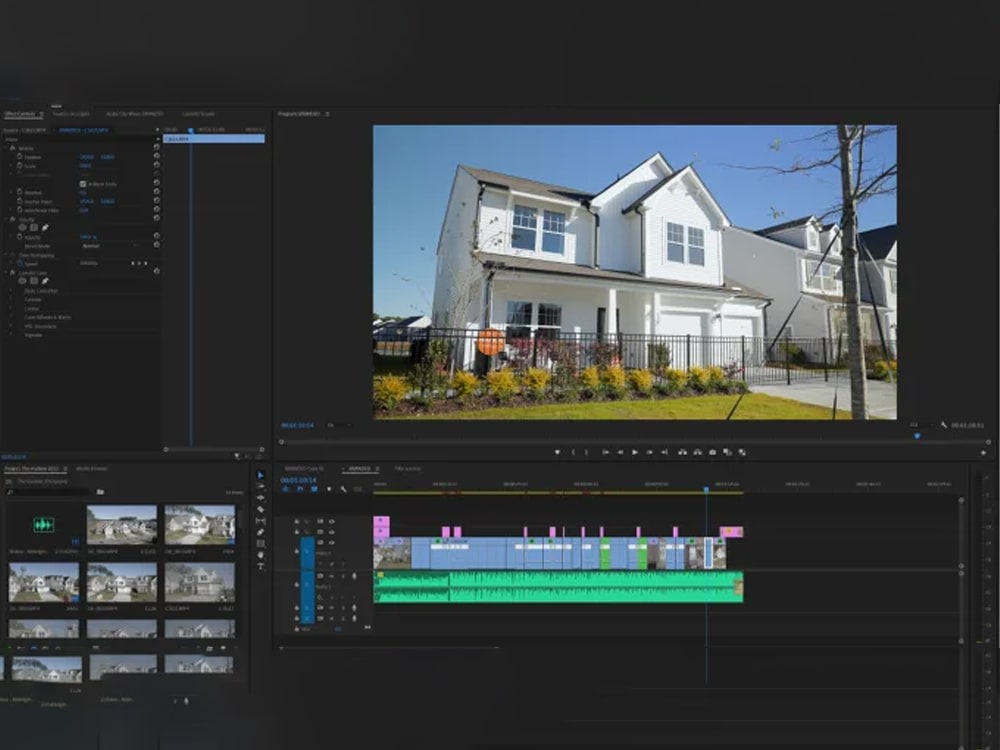Screen dimensions: 1000x750
Task: Click Mark Out in Program monitor
Action: point(587,452)
